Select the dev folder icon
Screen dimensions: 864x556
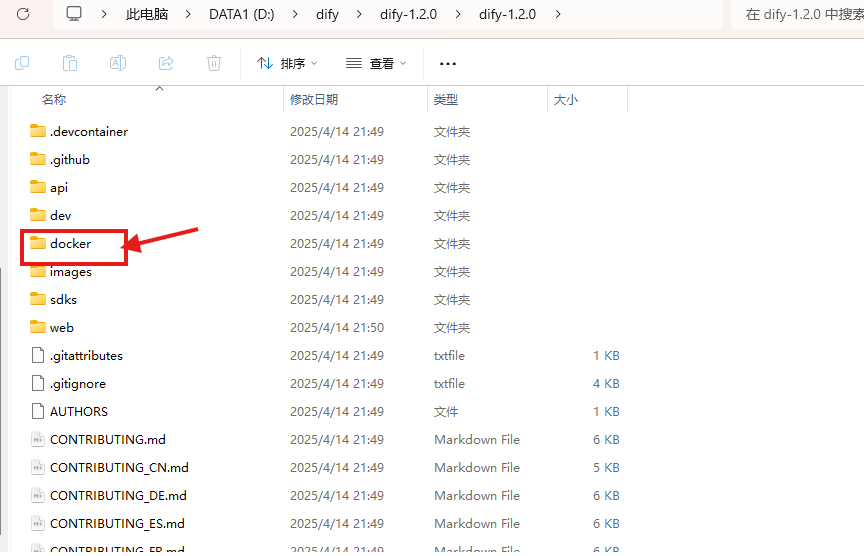(x=38, y=215)
